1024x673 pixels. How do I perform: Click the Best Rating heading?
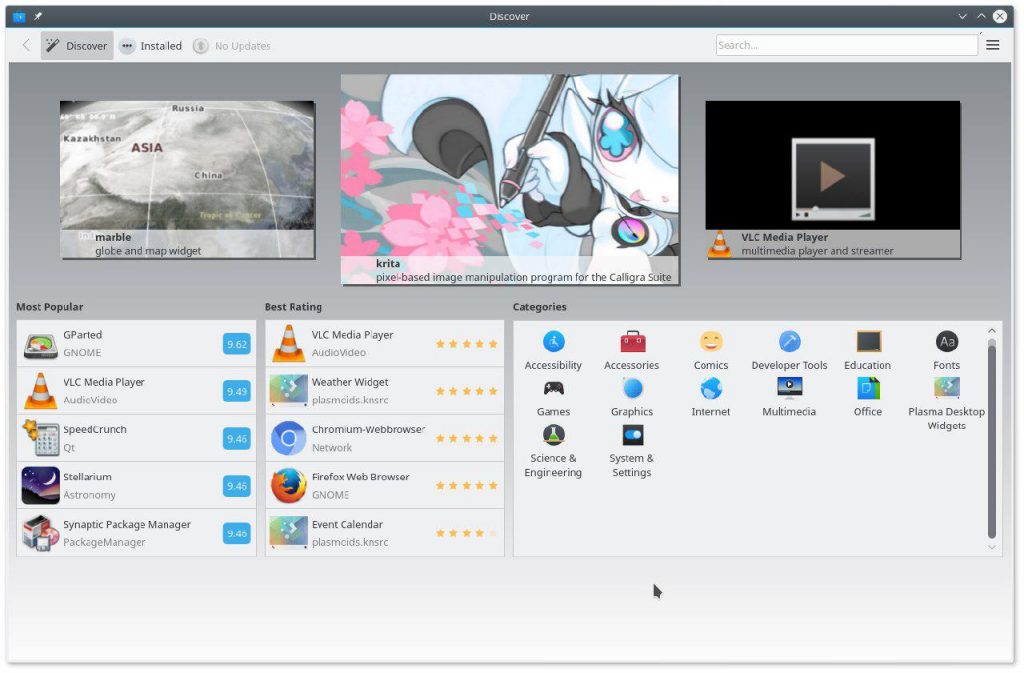293,307
